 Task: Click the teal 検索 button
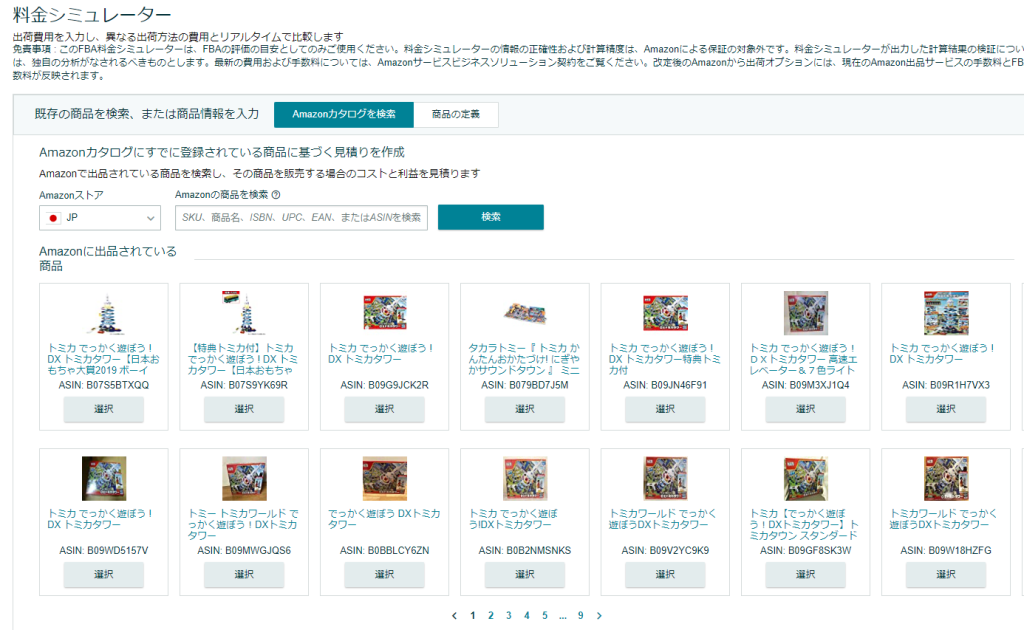click(x=490, y=217)
